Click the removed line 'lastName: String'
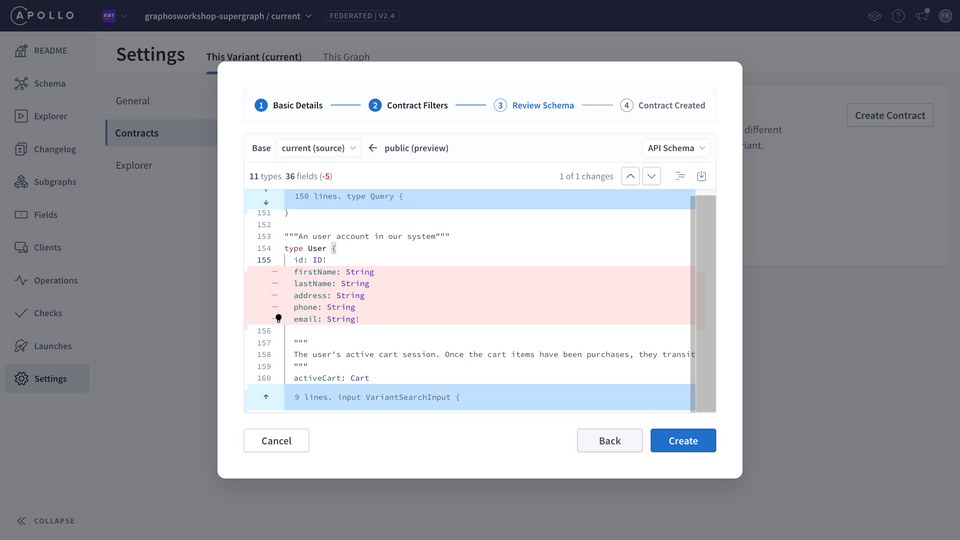Image resolution: width=960 pixels, height=540 pixels. [x=331, y=283]
